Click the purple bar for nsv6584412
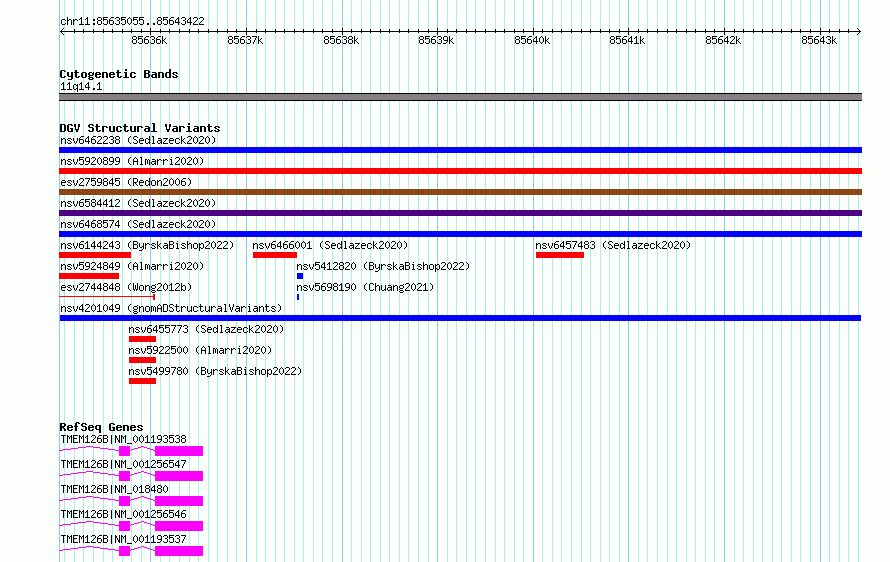 [x=460, y=213]
